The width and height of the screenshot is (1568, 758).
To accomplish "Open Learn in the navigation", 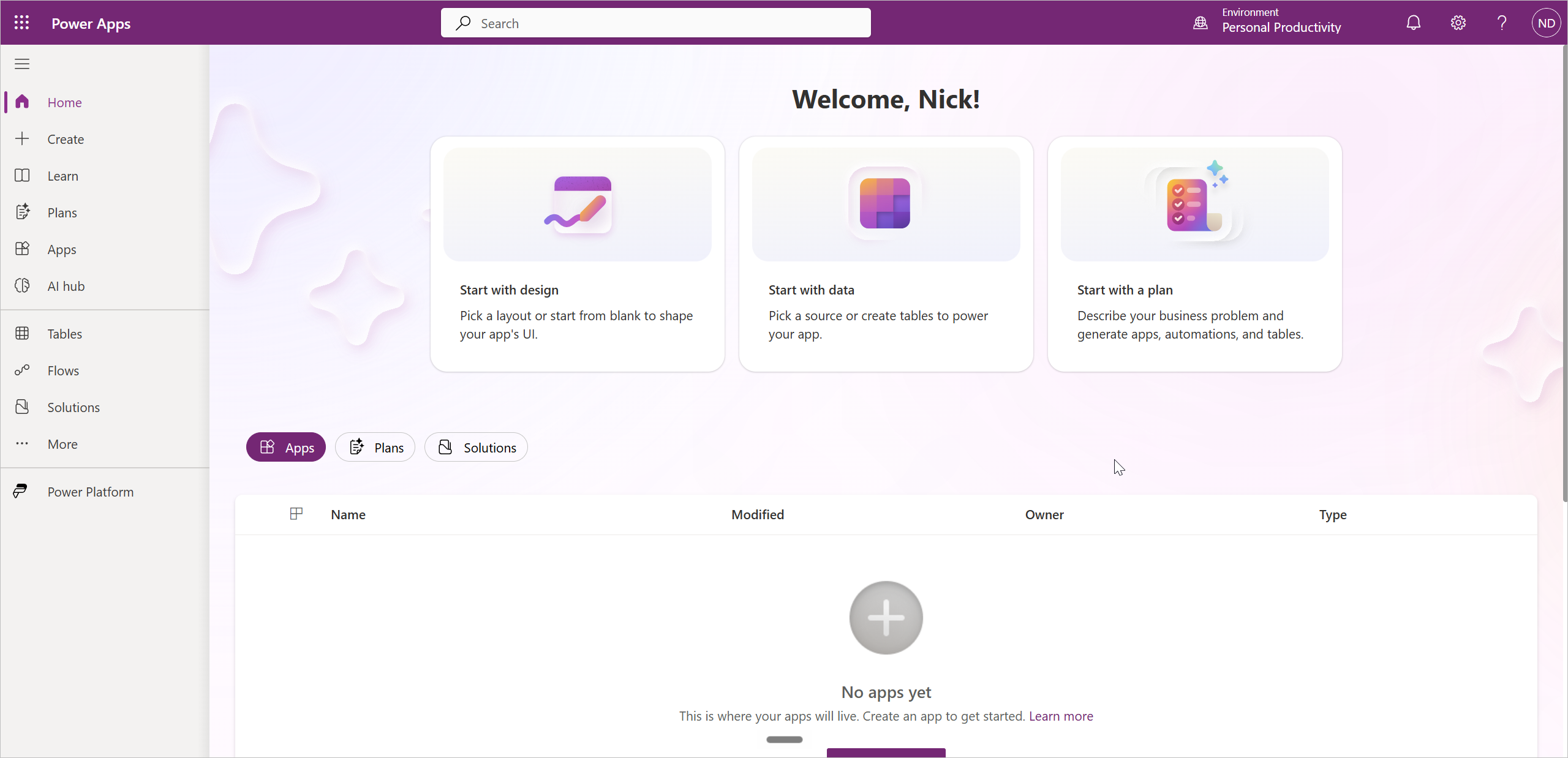I will point(105,176).
